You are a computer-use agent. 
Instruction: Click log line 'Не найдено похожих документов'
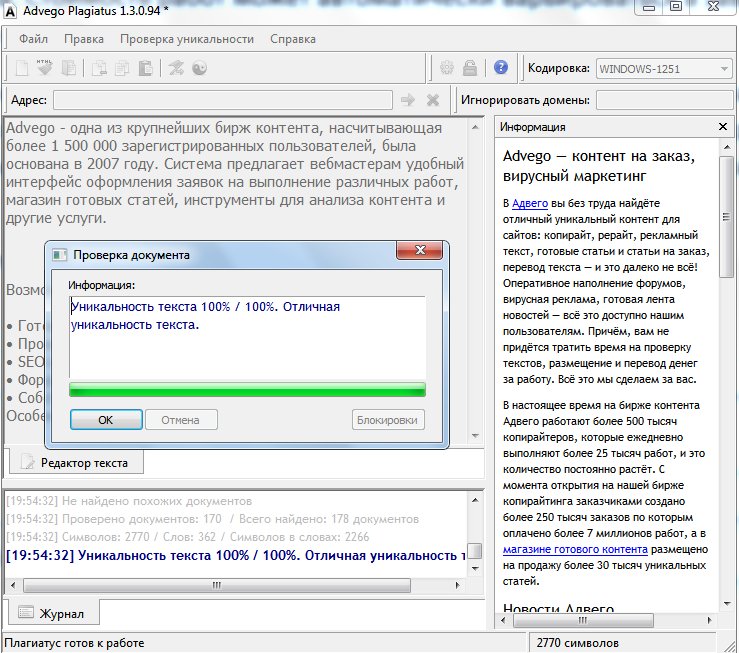point(128,501)
